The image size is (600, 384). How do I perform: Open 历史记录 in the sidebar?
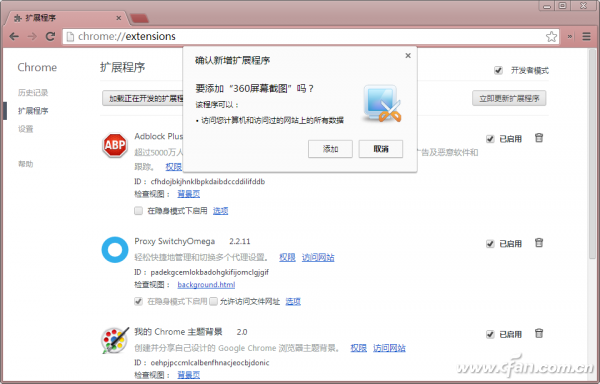33,93
